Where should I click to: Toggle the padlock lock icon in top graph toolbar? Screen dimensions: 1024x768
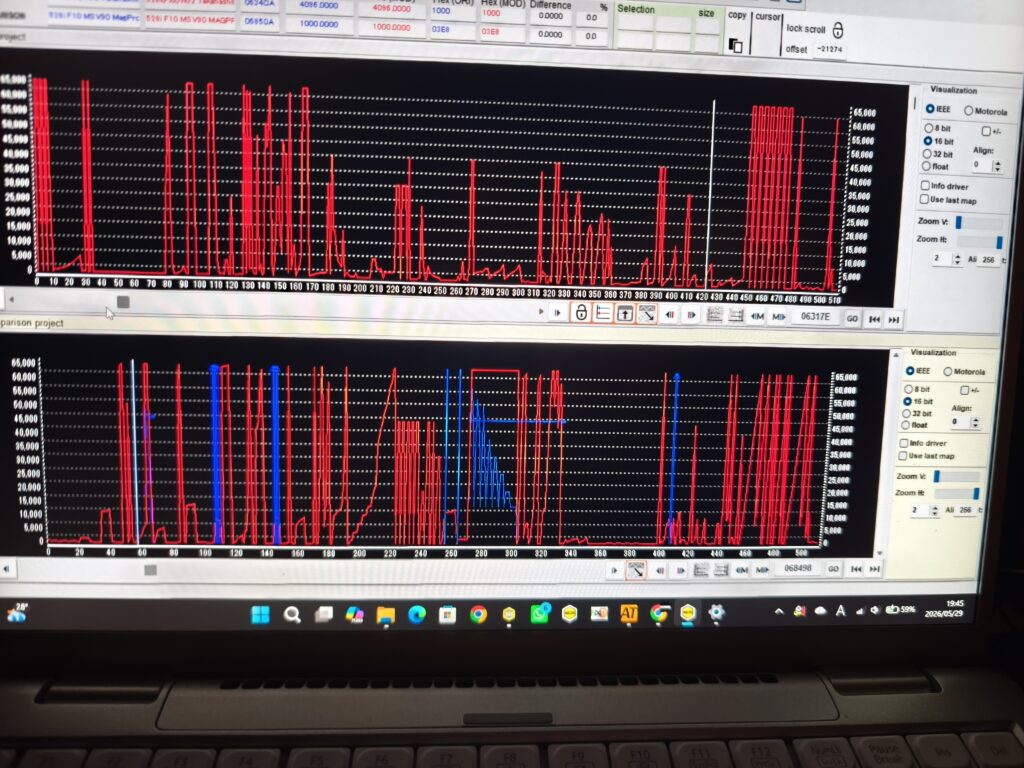tap(581, 313)
